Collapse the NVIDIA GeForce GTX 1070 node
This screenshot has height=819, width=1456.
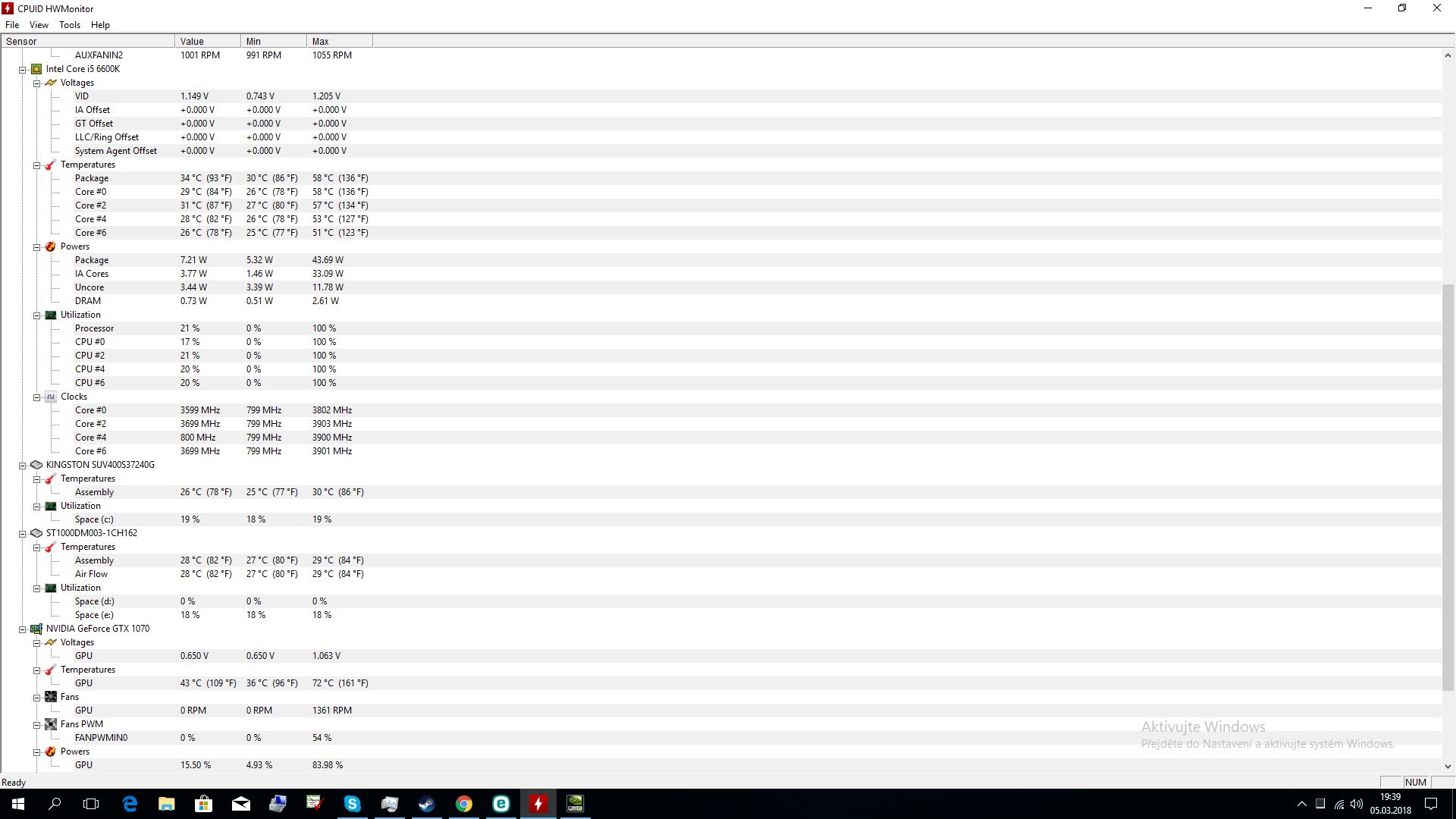23,629
